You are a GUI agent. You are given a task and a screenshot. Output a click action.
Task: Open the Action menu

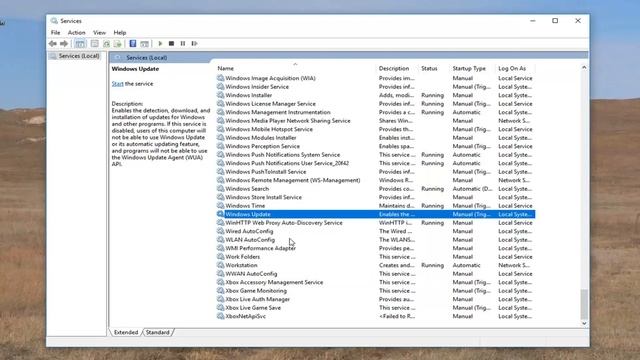pos(76,33)
